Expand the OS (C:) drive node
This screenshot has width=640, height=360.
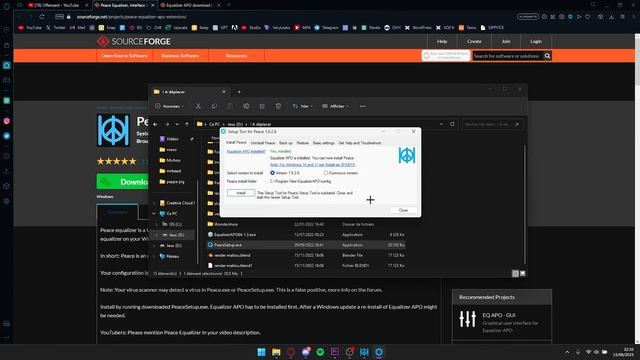point(157,224)
